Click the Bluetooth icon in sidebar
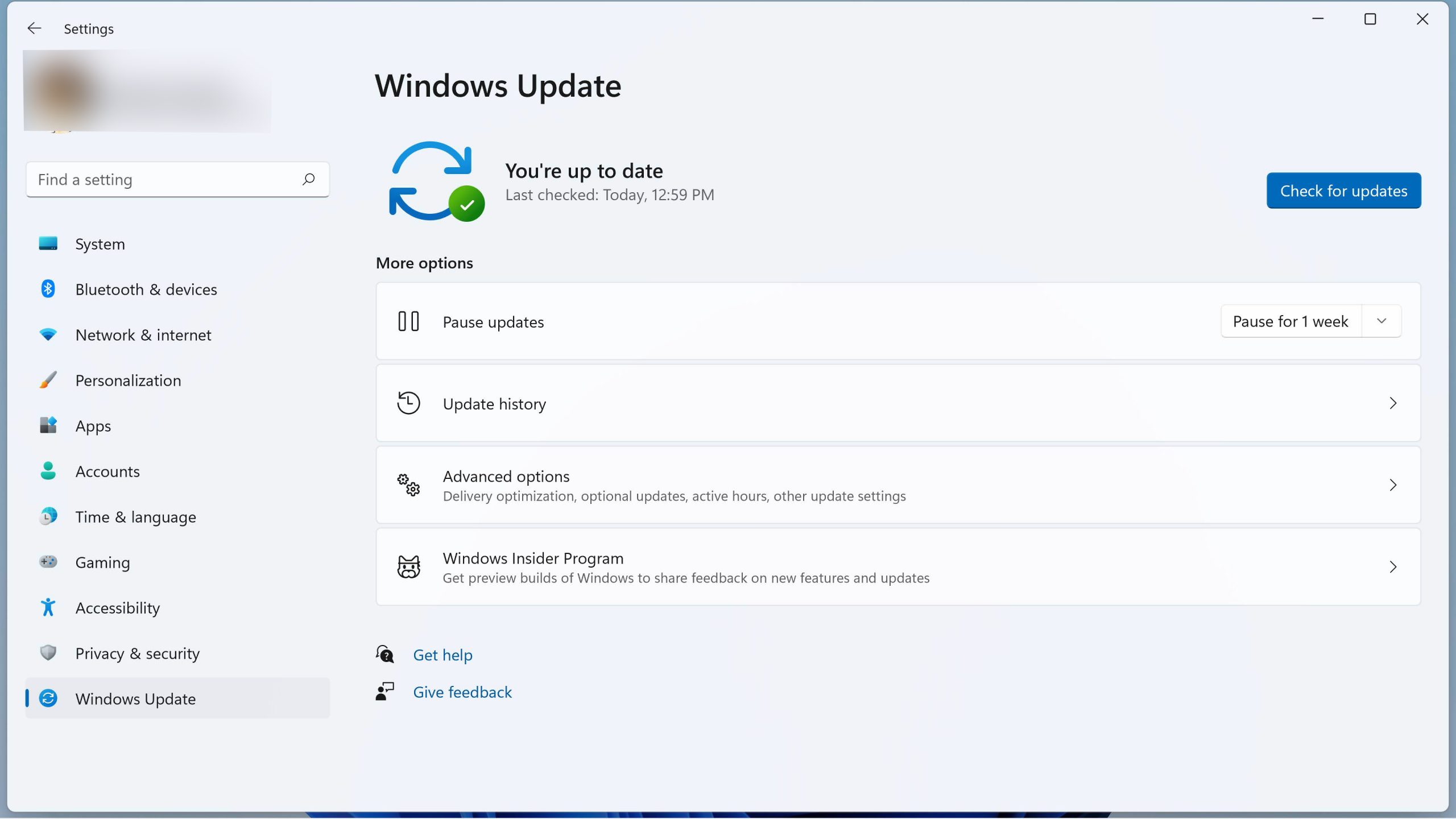The height and width of the screenshot is (819, 1456). (48, 289)
